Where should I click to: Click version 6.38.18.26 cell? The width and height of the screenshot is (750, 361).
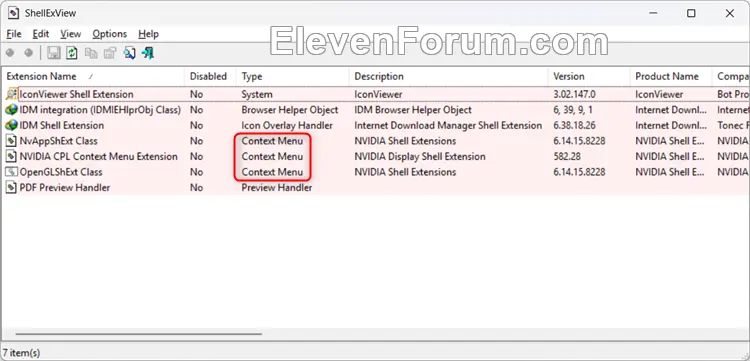(x=574, y=125)
